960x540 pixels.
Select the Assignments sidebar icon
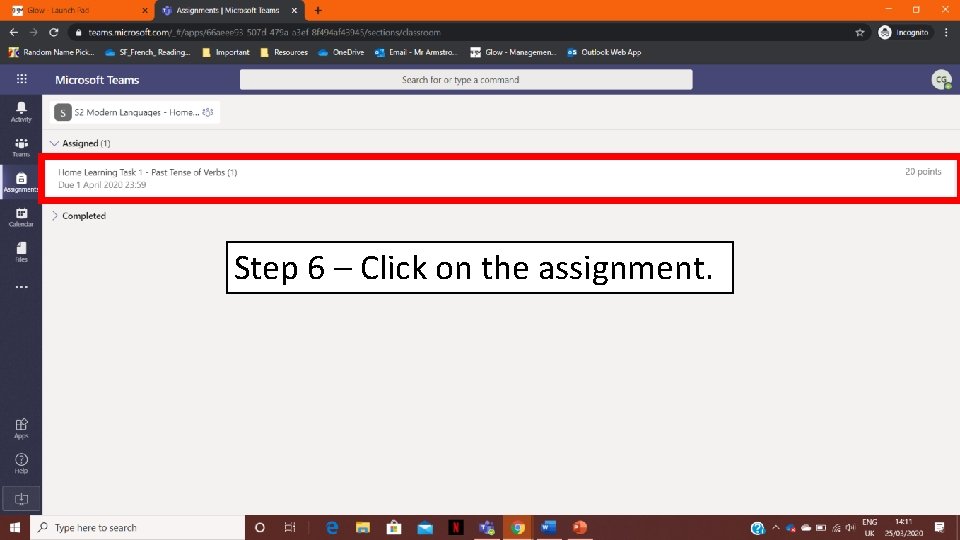tap(21, 182)
